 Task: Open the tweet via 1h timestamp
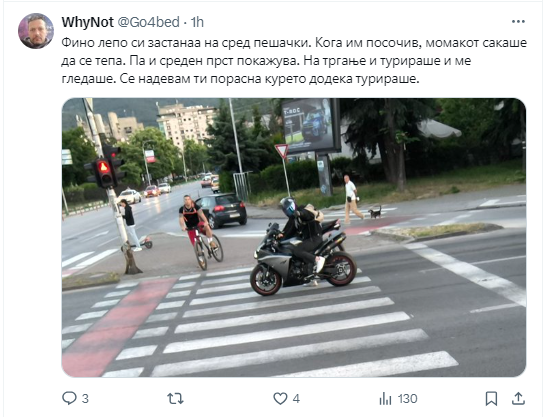[x=197, y=22]
